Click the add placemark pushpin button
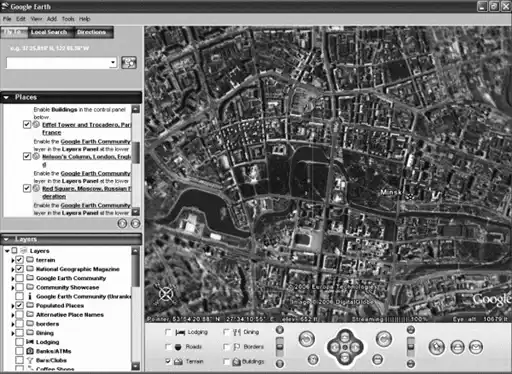 click(x=437, y=347)
